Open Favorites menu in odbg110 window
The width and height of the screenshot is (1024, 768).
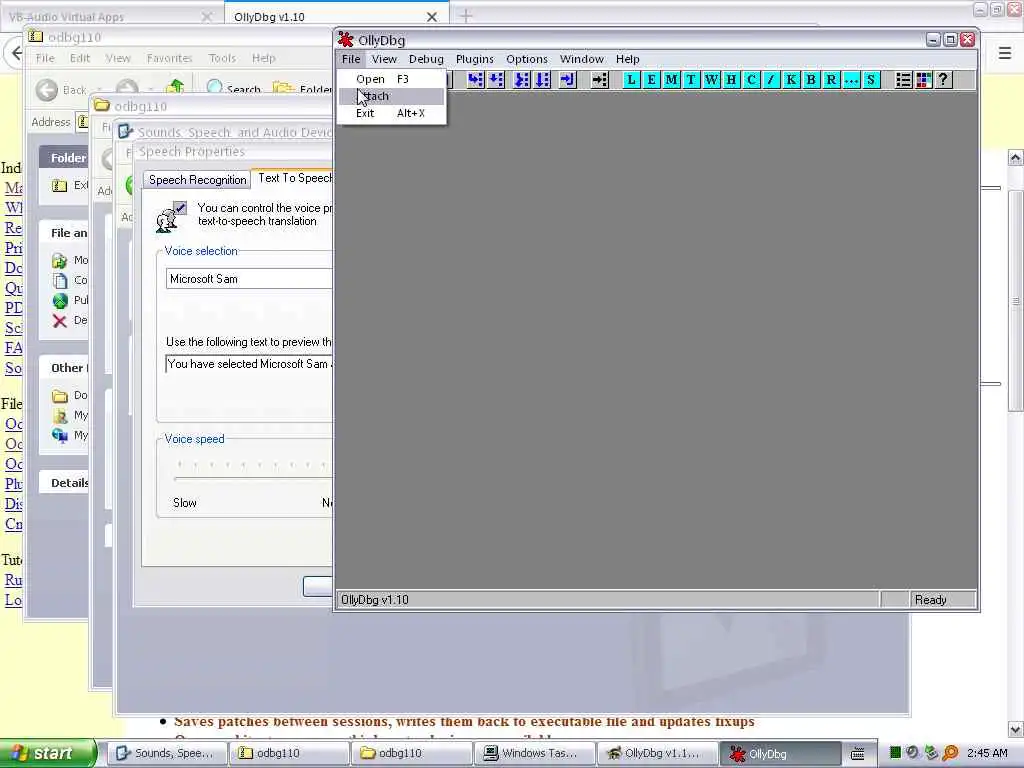[169, 58]
